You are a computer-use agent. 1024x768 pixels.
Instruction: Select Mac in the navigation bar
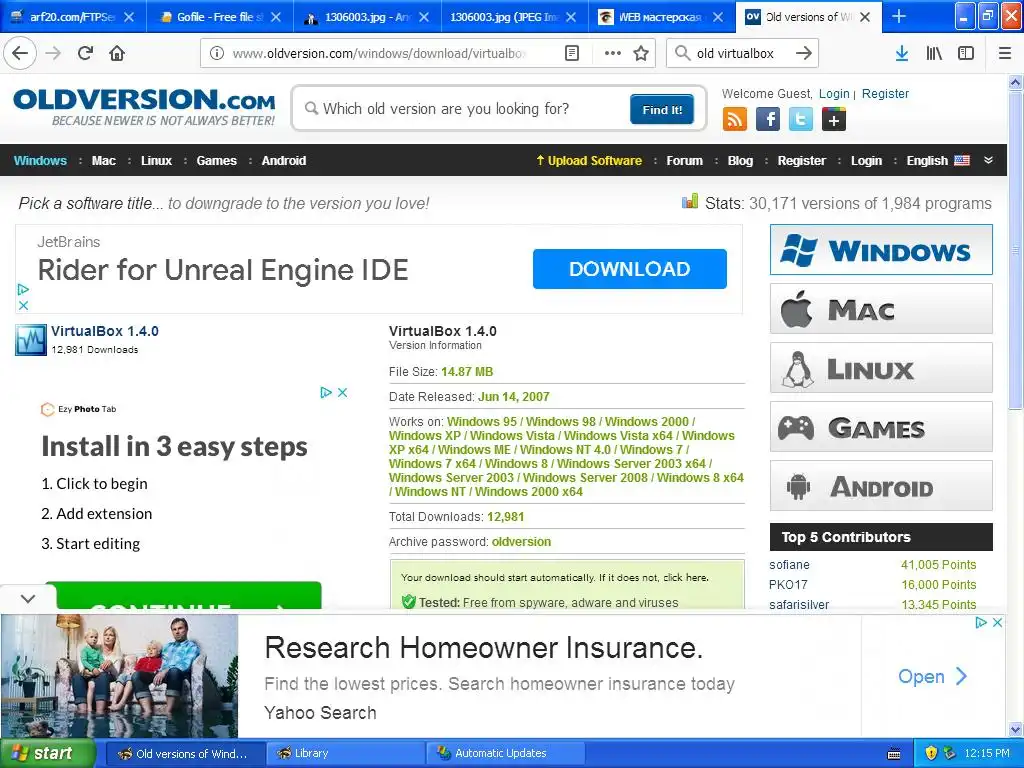tap(103, 161)
